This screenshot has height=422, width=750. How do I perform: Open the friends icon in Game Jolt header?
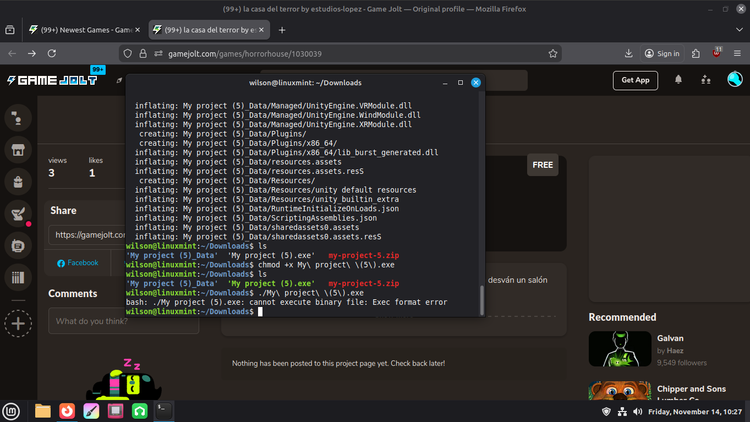pyautogui.click(x=706, y=80)
